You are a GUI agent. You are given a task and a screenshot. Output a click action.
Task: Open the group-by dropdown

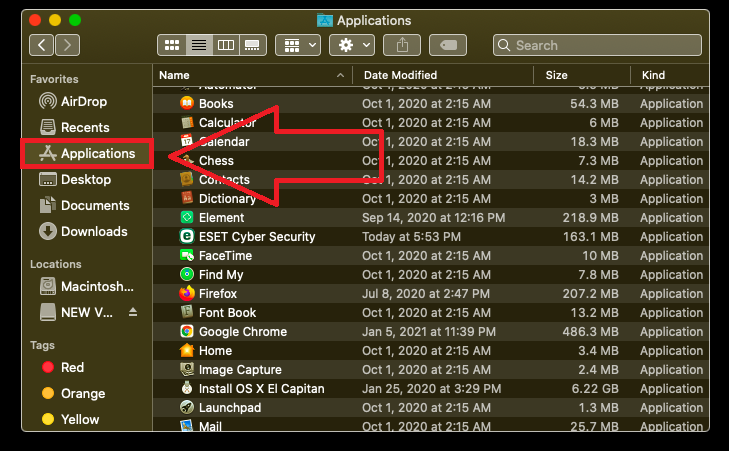[298, 45]
